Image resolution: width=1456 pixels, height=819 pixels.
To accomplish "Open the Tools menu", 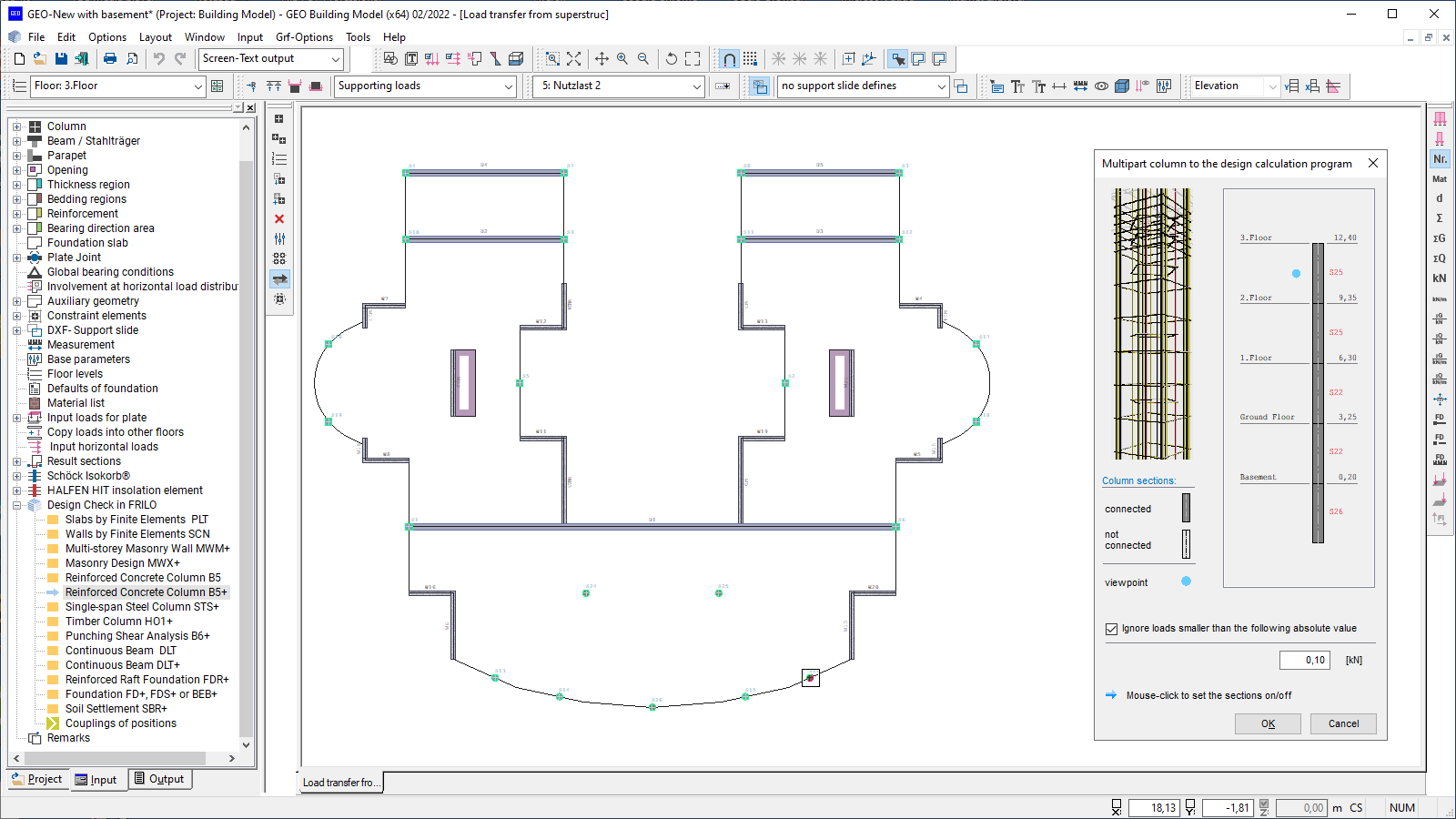I will (358, 37).
